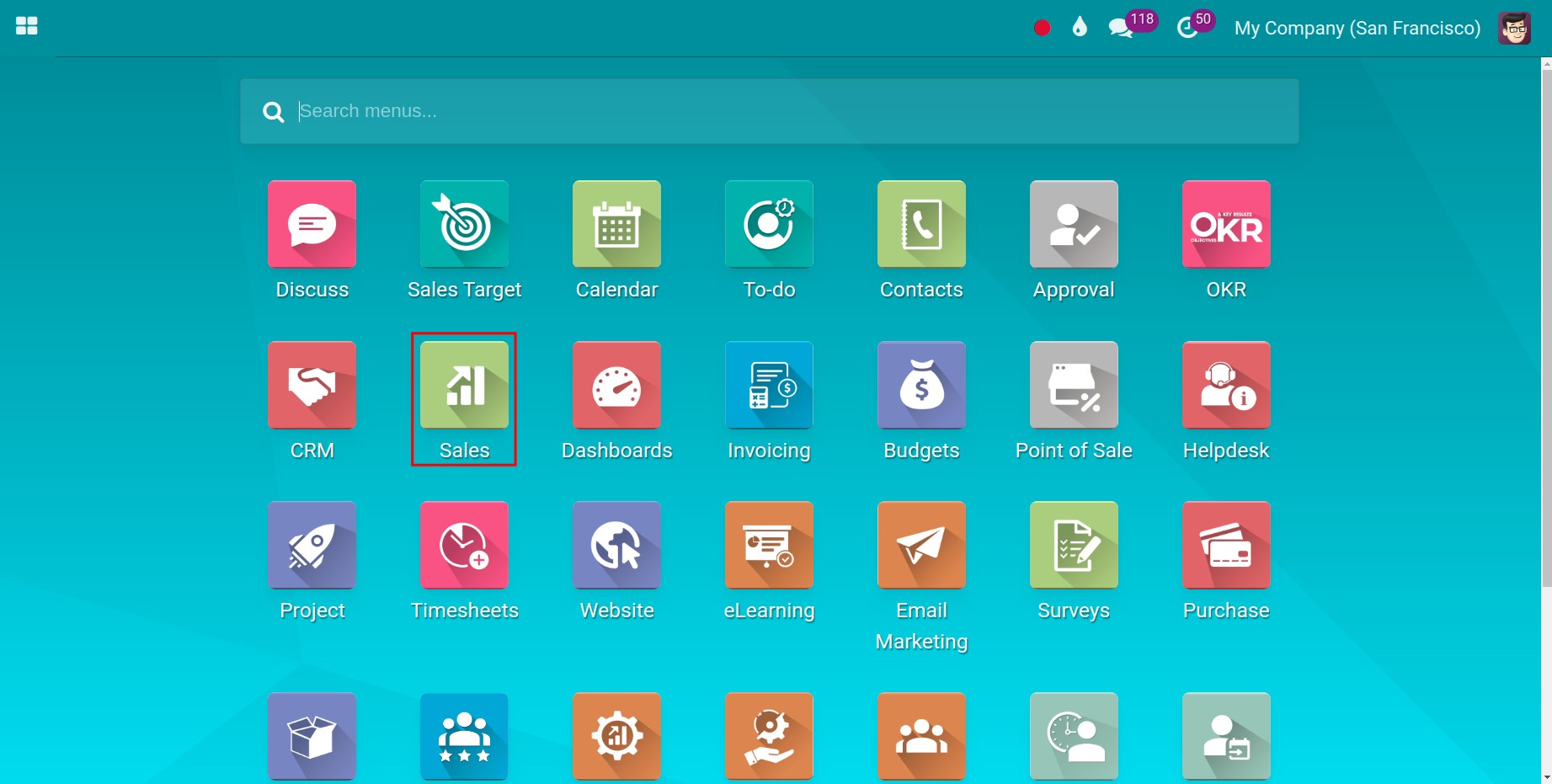Open activities clock with 50 badge

point(1196,25)
